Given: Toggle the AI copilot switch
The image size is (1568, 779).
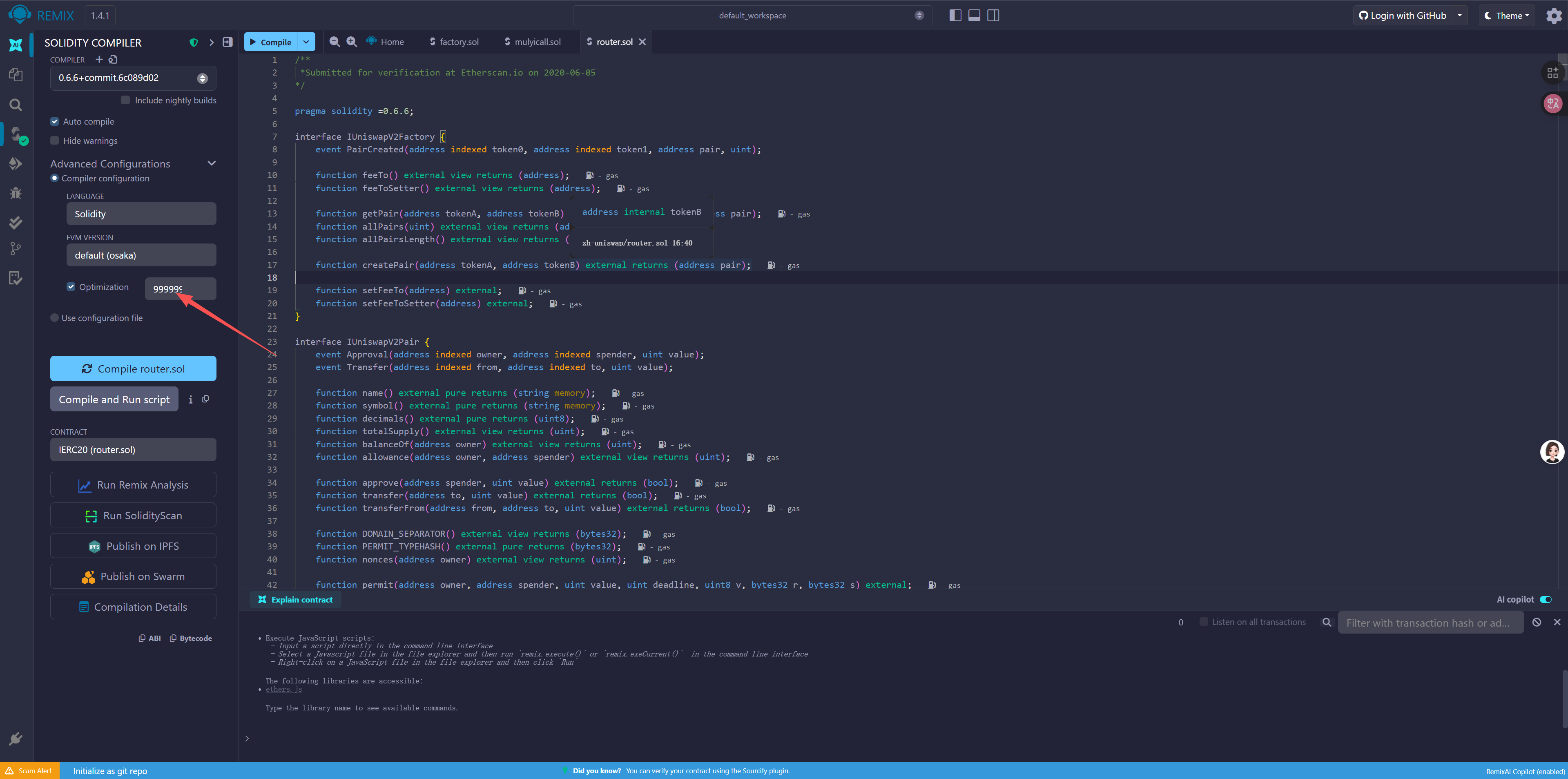Looking at the screenshot, I should point(1545,599).
